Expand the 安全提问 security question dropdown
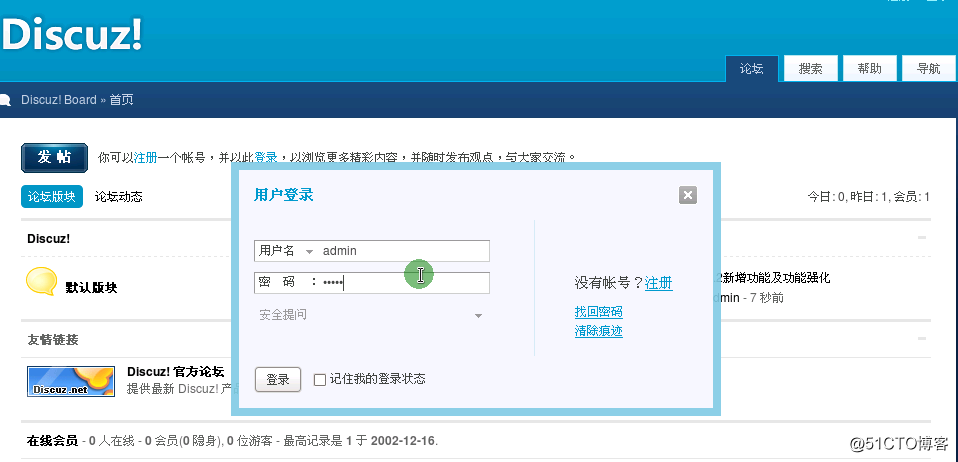This screenshot has width=958, height=462. tap(478, 316)
